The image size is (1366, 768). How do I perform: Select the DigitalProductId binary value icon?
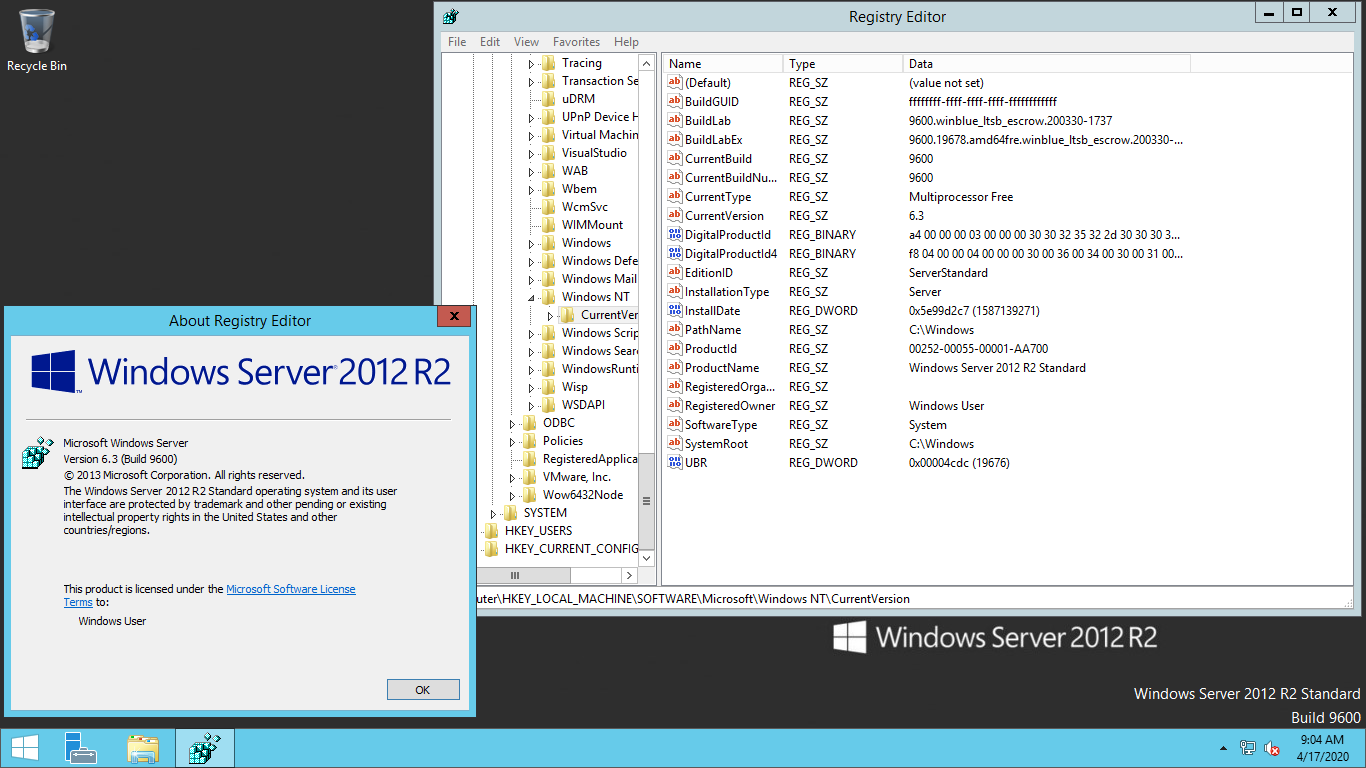(x=675, y=235)
